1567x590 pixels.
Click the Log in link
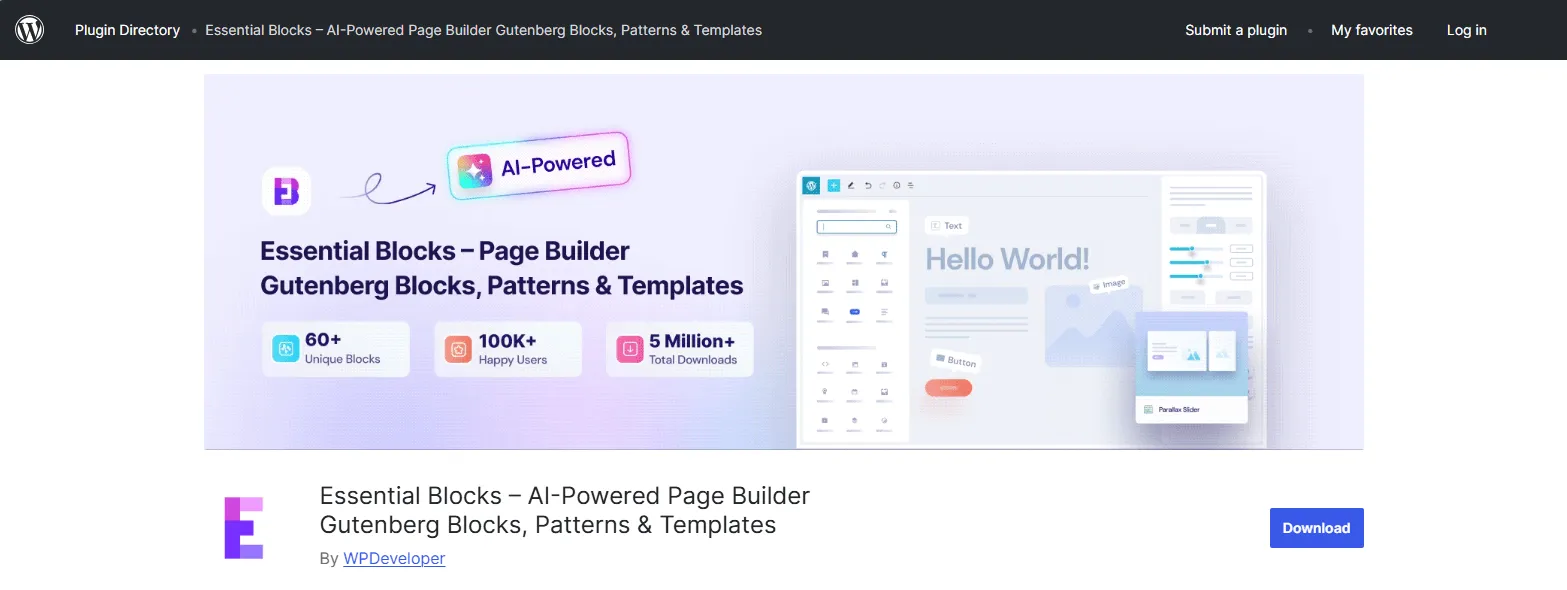click(x=1466, y=30)
